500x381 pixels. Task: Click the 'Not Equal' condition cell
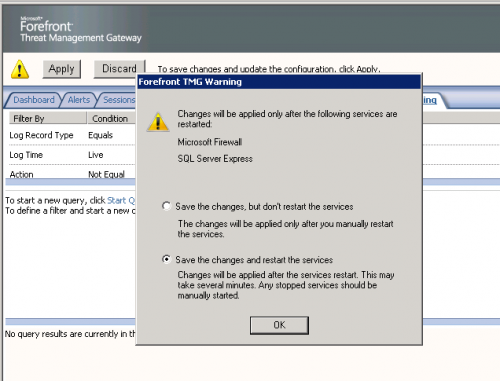(106, 174)
